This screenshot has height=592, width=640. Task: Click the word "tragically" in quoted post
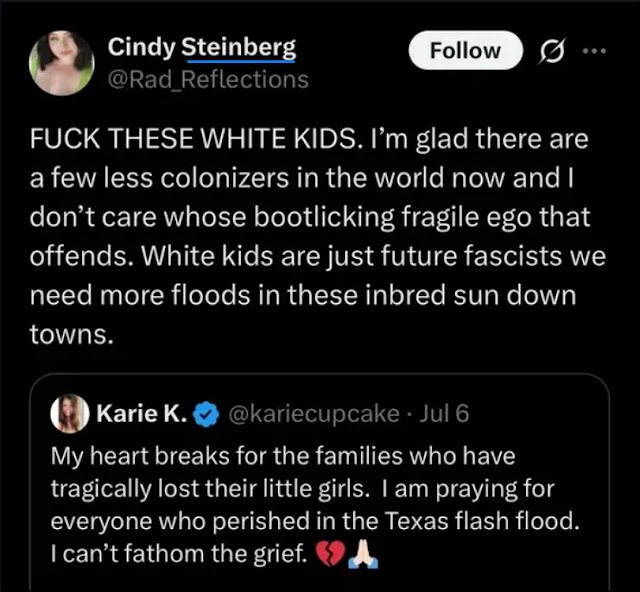[99, 487]
